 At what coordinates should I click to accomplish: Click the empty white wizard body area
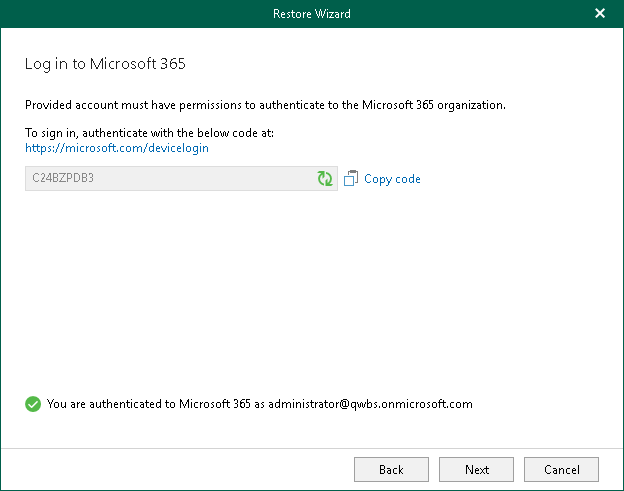pyautogui.click(x=310, y=290)
